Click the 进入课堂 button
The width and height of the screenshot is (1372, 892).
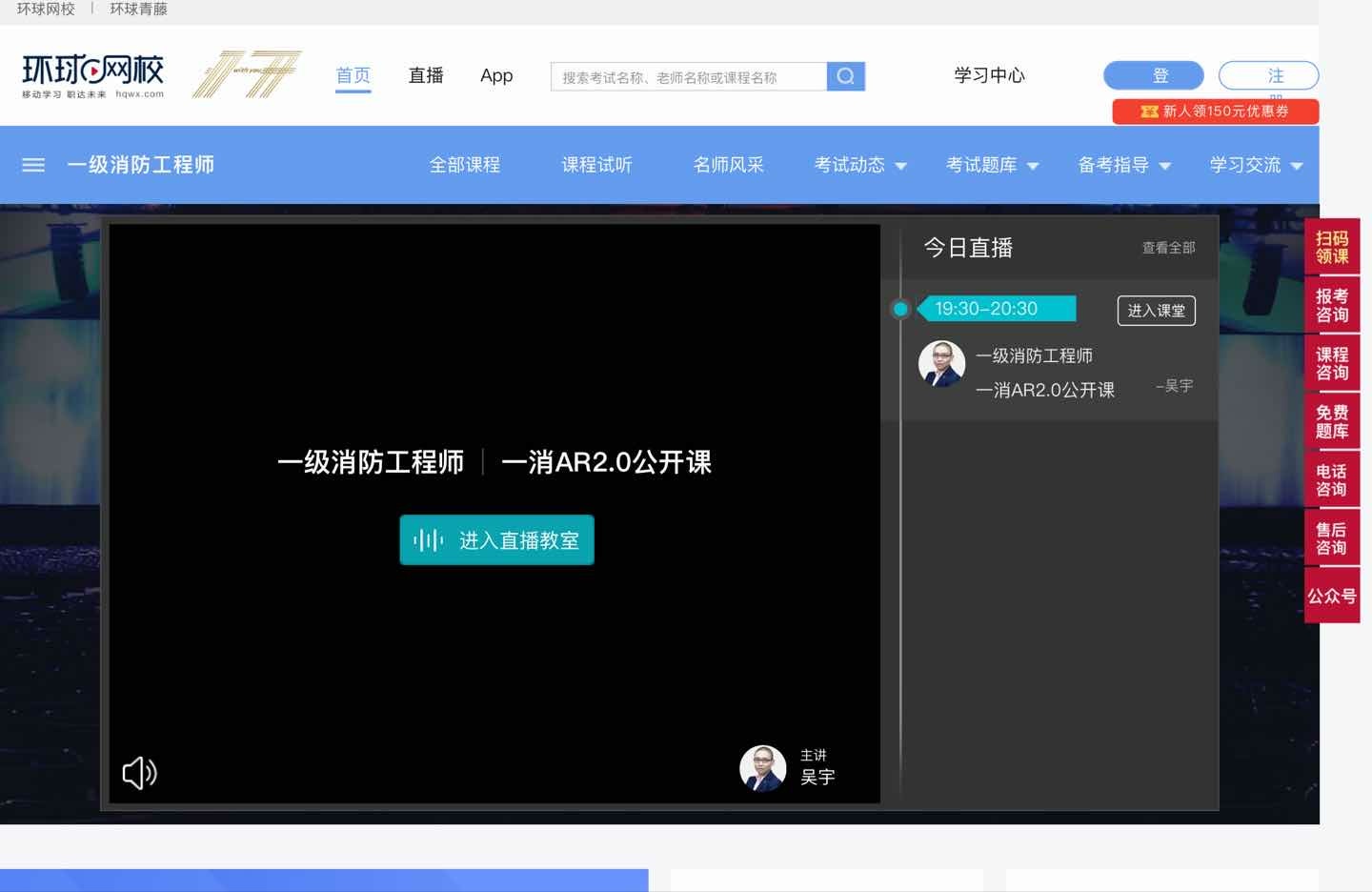coord(1156,310)
